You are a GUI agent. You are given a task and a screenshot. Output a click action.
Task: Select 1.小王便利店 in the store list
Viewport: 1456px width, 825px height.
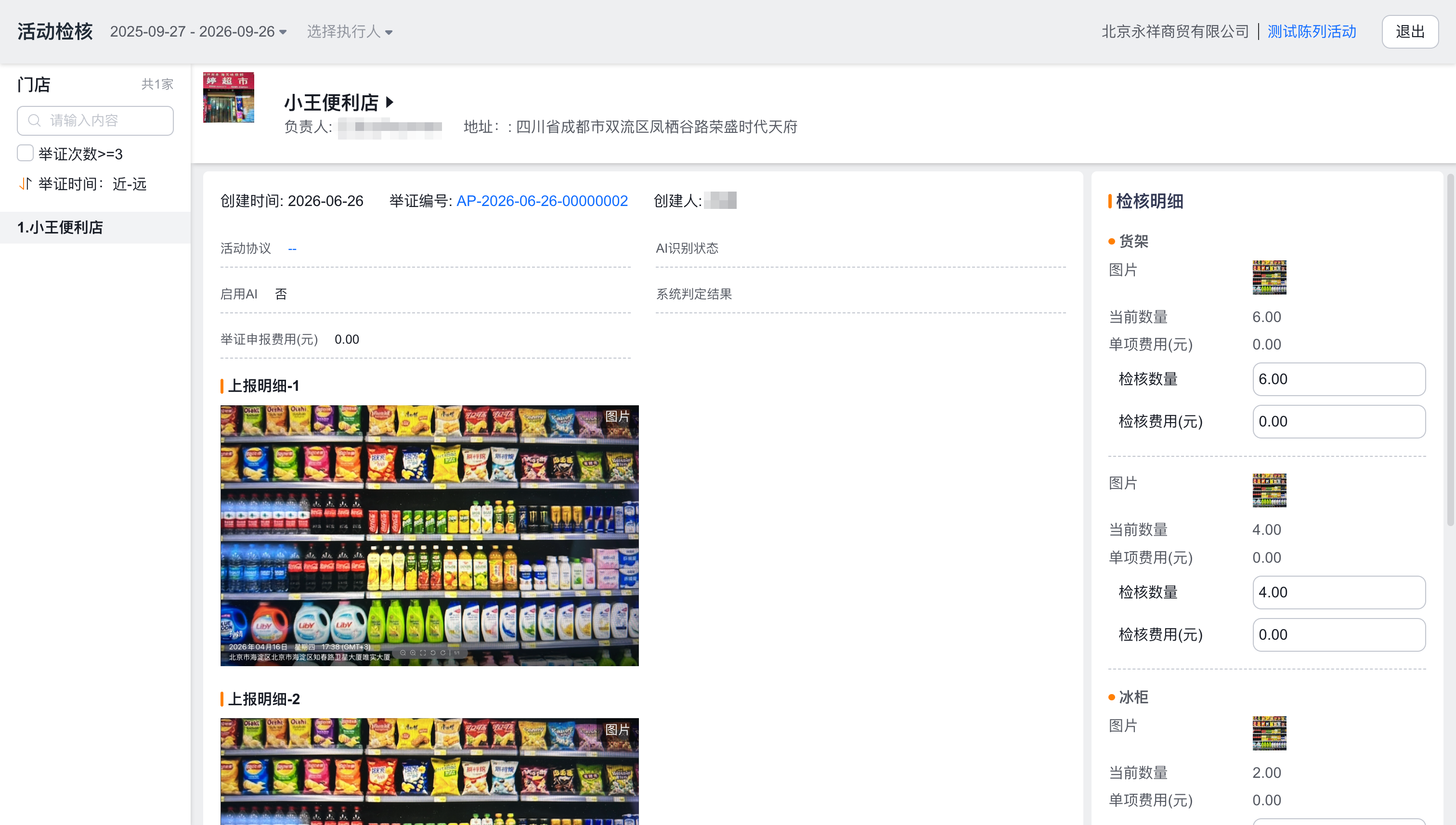point(95,227)
